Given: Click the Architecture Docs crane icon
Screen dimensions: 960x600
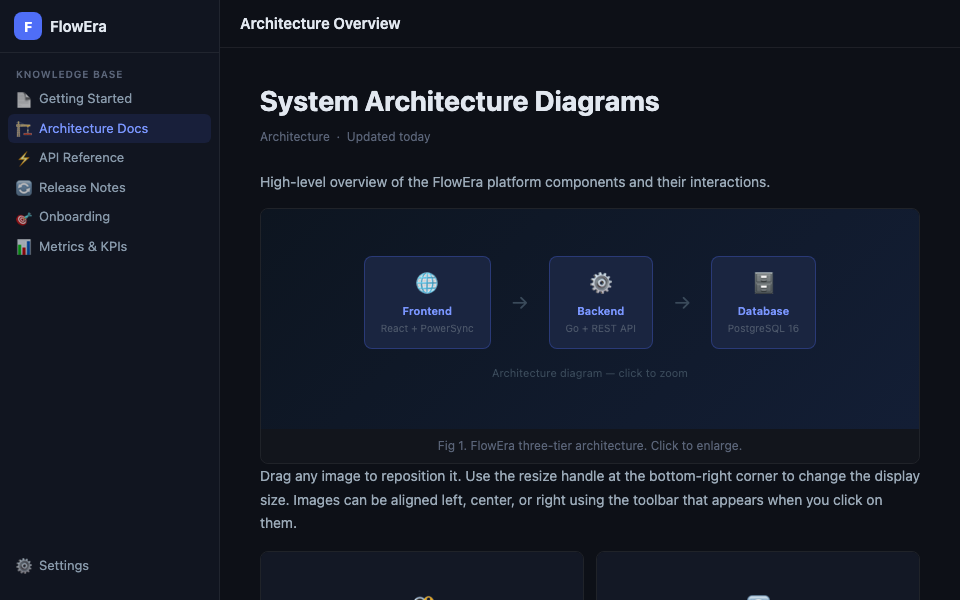Looking at the screenshot, I should (24, 129).
